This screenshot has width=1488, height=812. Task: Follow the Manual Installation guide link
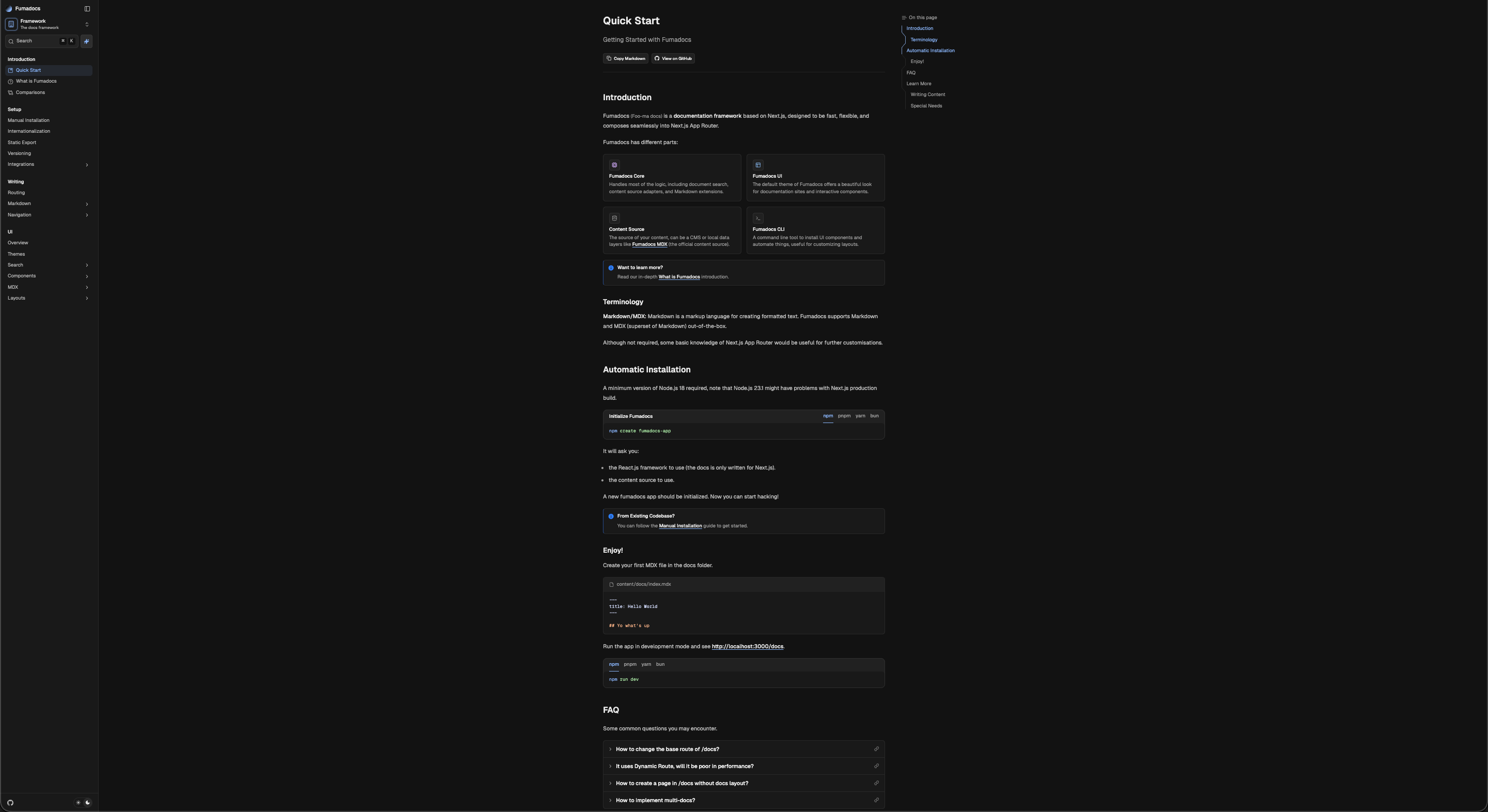(x=680, y=526)
